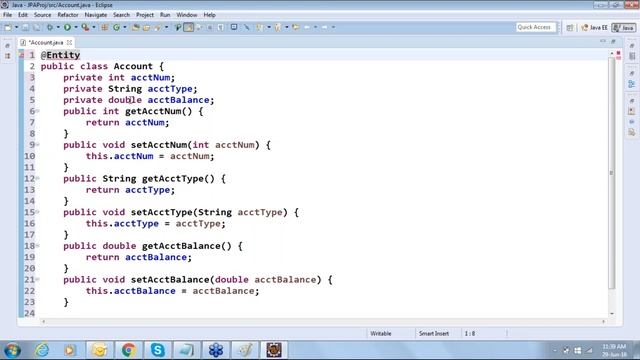Open the New Java Class dropdown arrow

tap(124, 27)
